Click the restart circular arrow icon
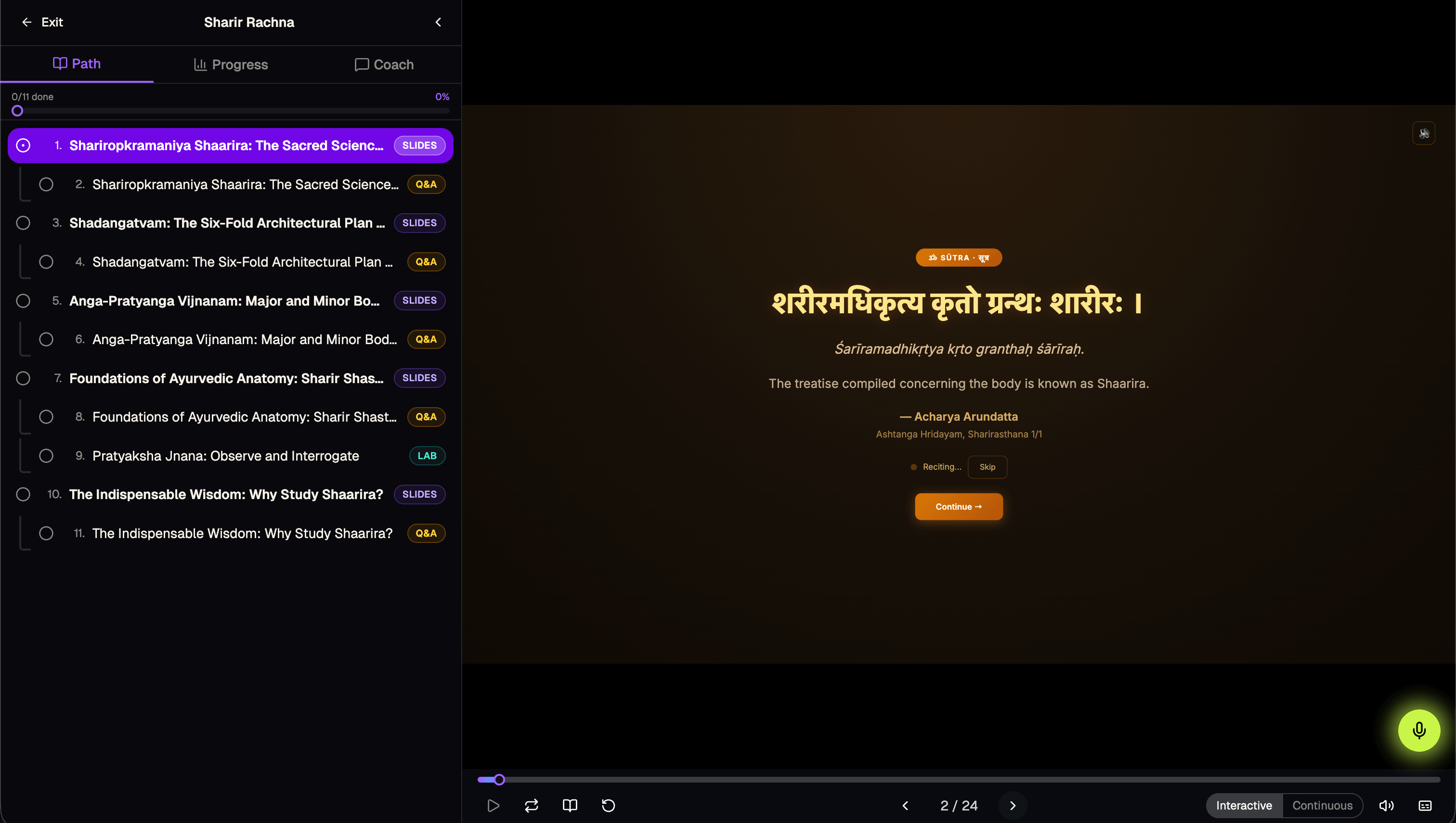The width and height of the screenshot is (1456, 823). [x=609, y=806]
